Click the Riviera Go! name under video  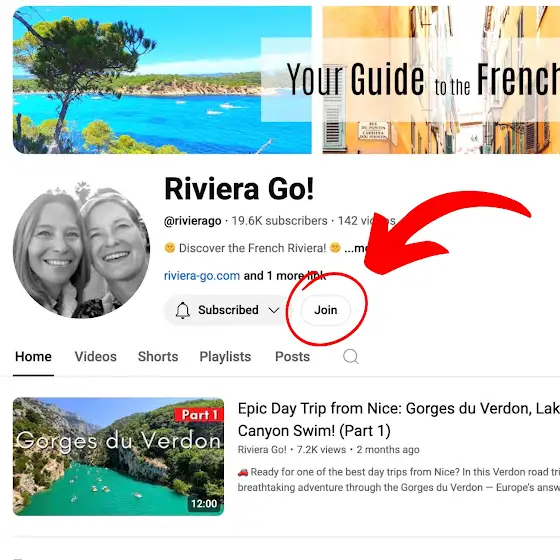262,450
